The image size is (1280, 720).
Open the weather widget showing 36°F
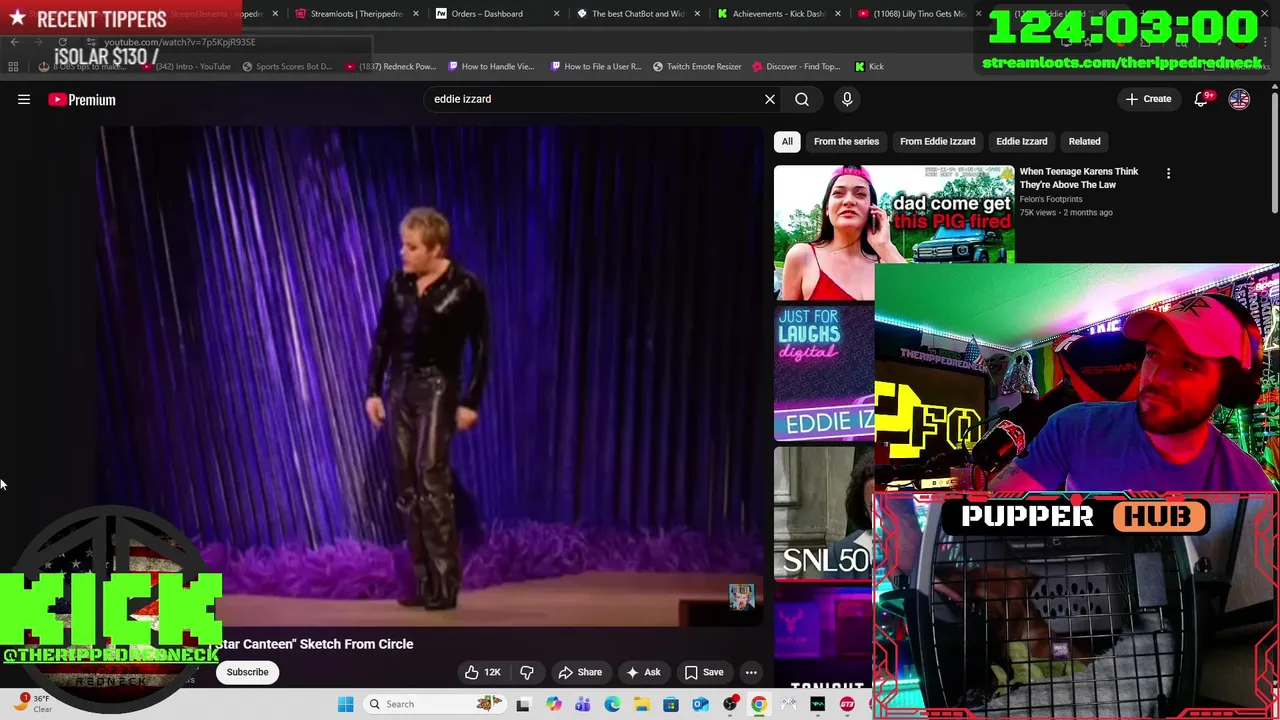click(32, 703)
